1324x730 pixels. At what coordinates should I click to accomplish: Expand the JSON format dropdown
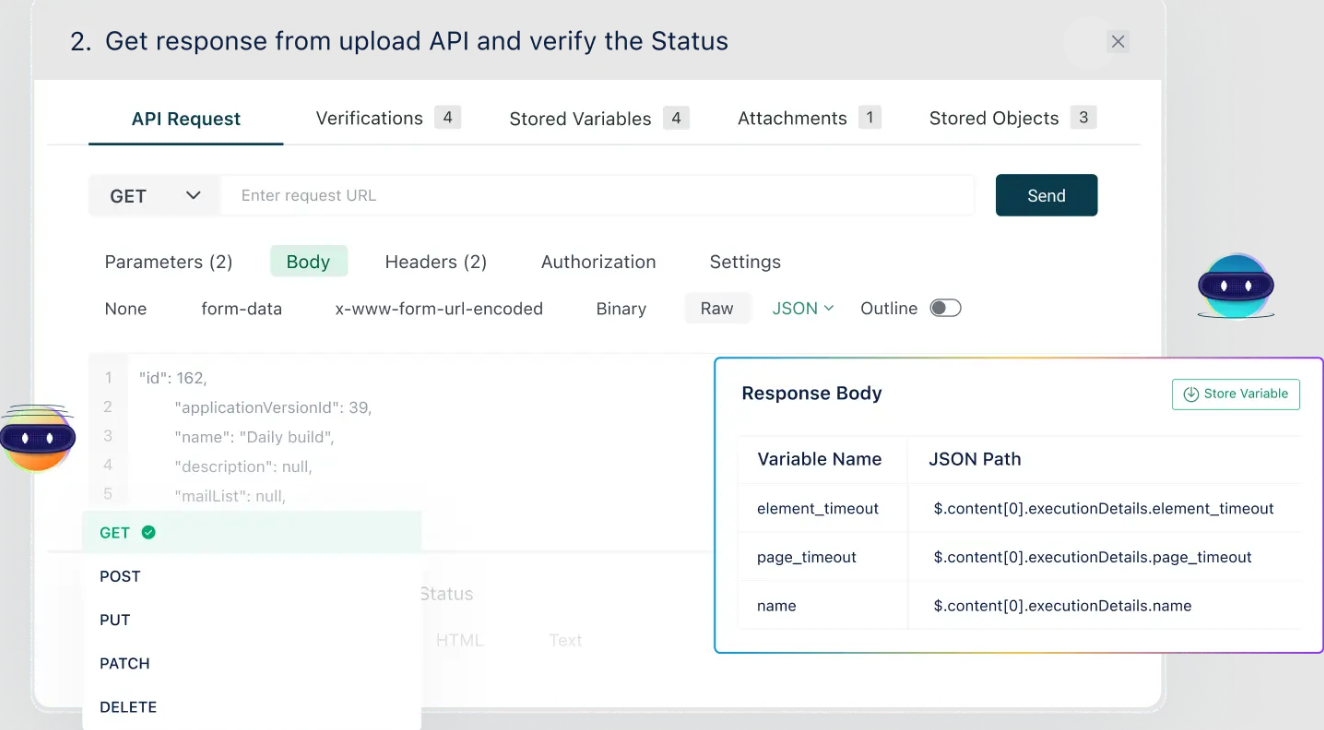point(803,309)
